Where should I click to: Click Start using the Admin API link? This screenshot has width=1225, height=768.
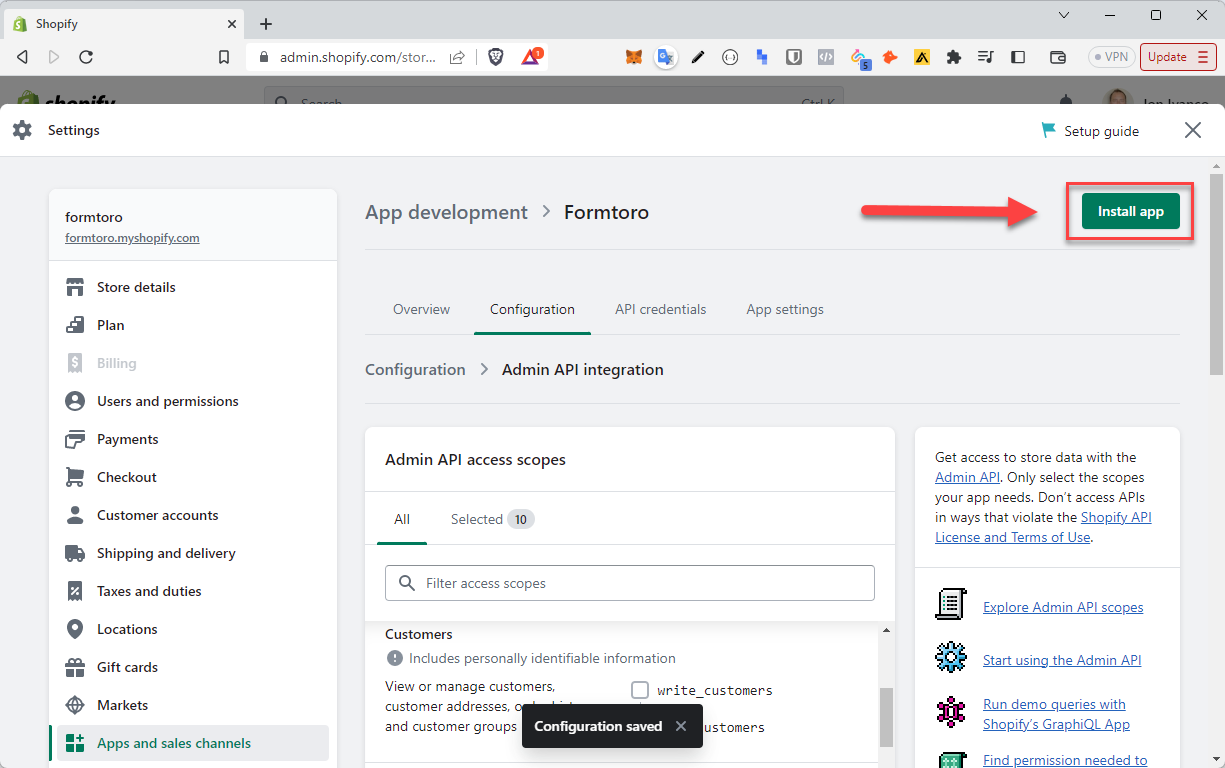1062,660
